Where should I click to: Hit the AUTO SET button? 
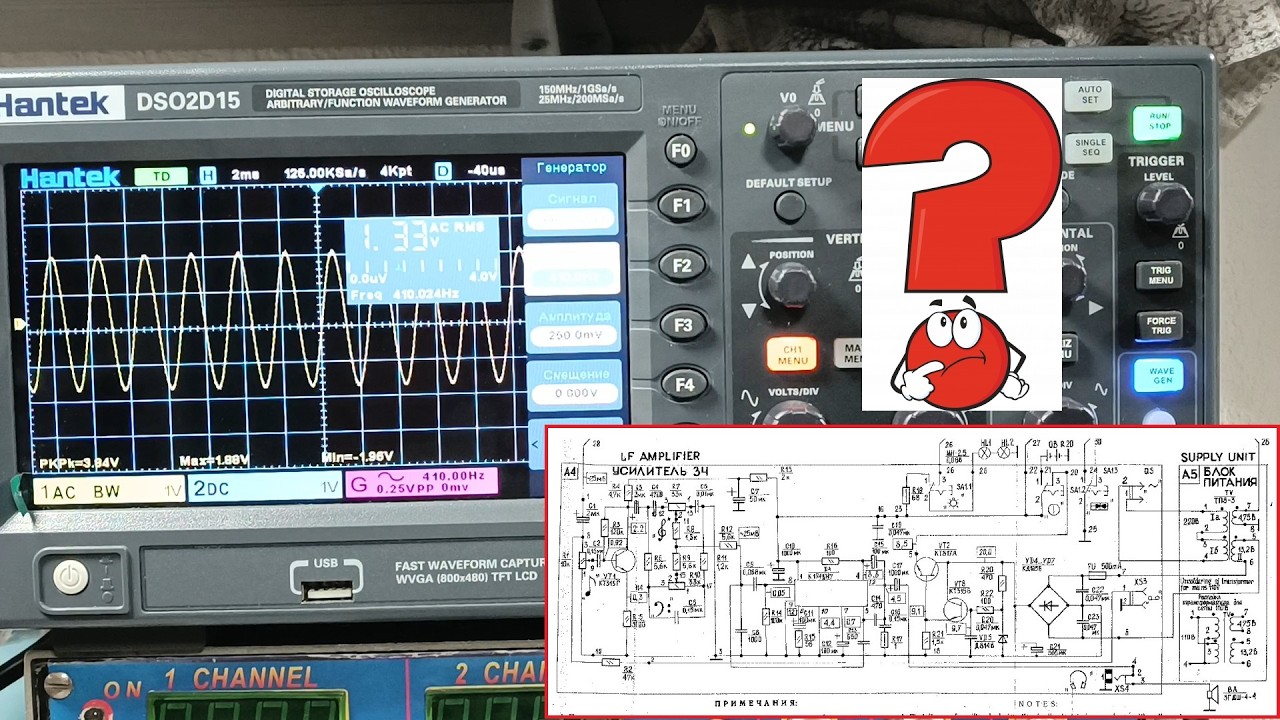(1089, 96)
